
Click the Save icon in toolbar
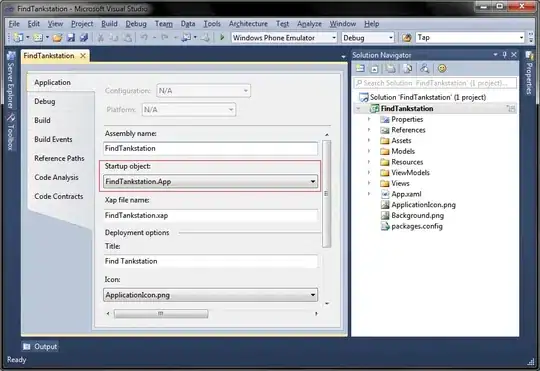coord(71,38)
